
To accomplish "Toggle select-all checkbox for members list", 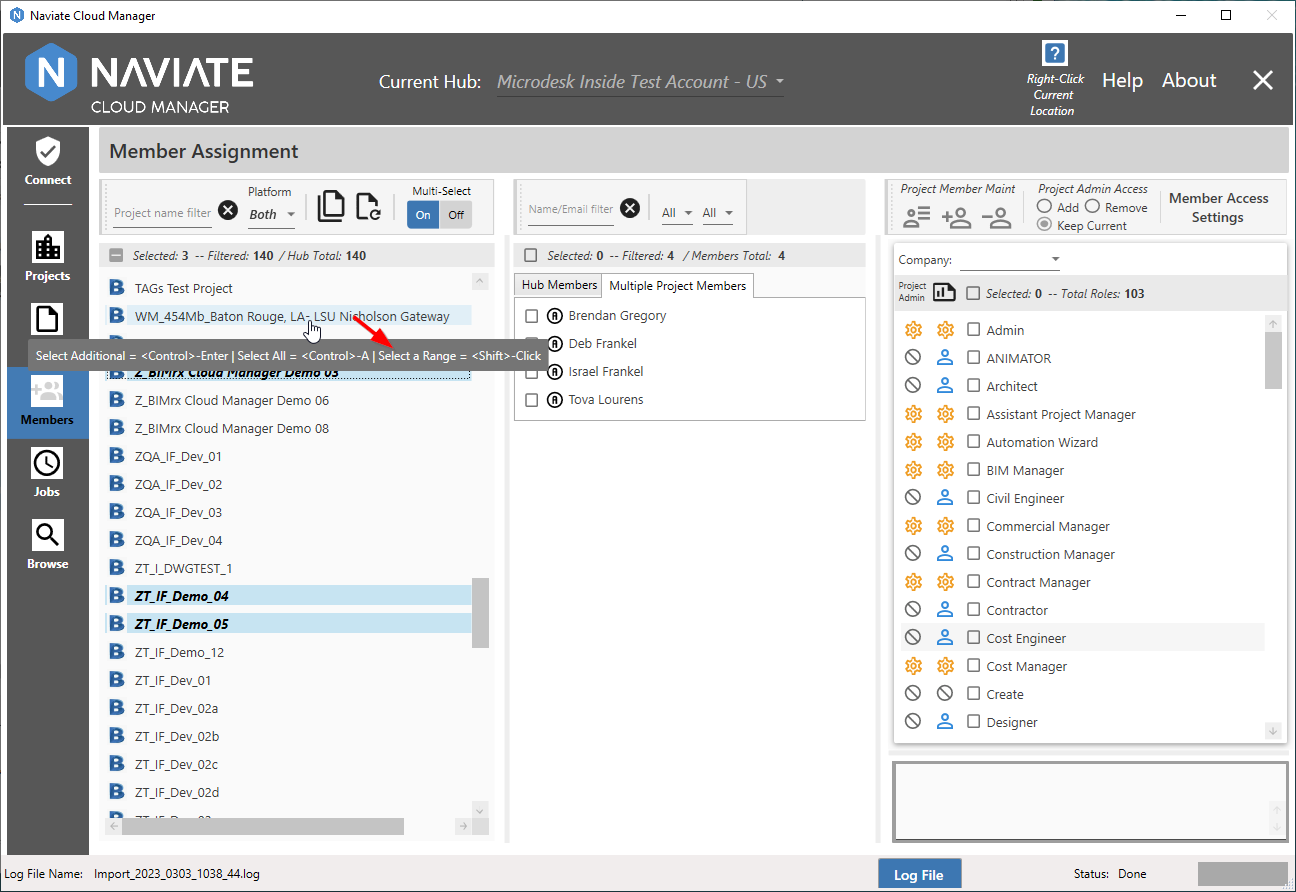I will [531, 256].
